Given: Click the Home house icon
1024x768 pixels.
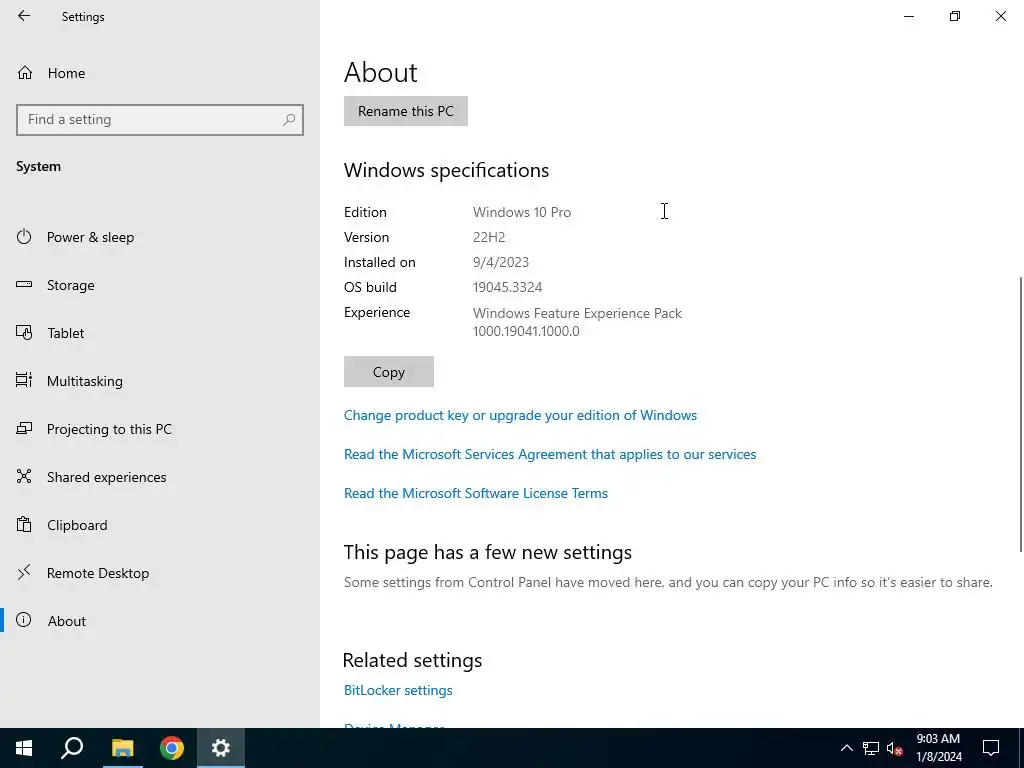Looking at the screenshot, I should [x=25, y=72].
